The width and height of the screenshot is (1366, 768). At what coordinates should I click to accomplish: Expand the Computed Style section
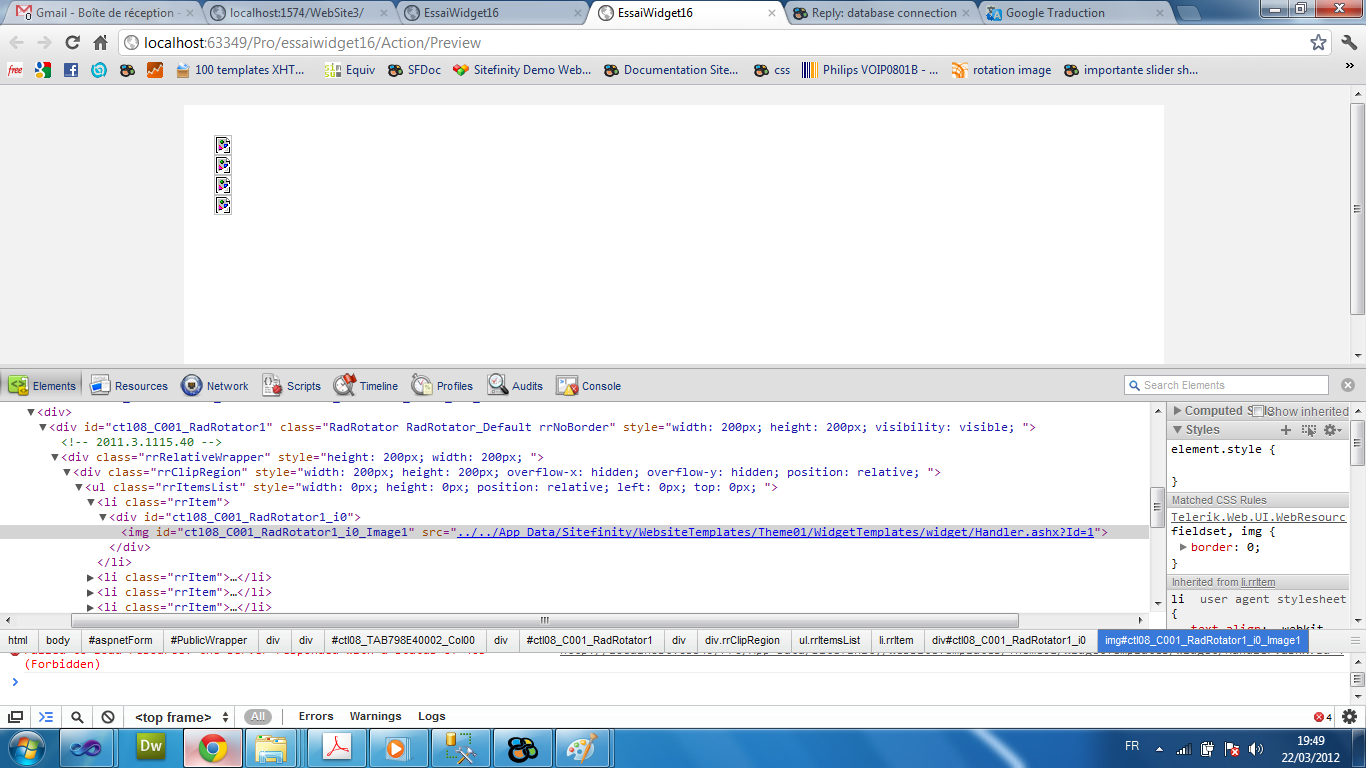point(1178,411)
